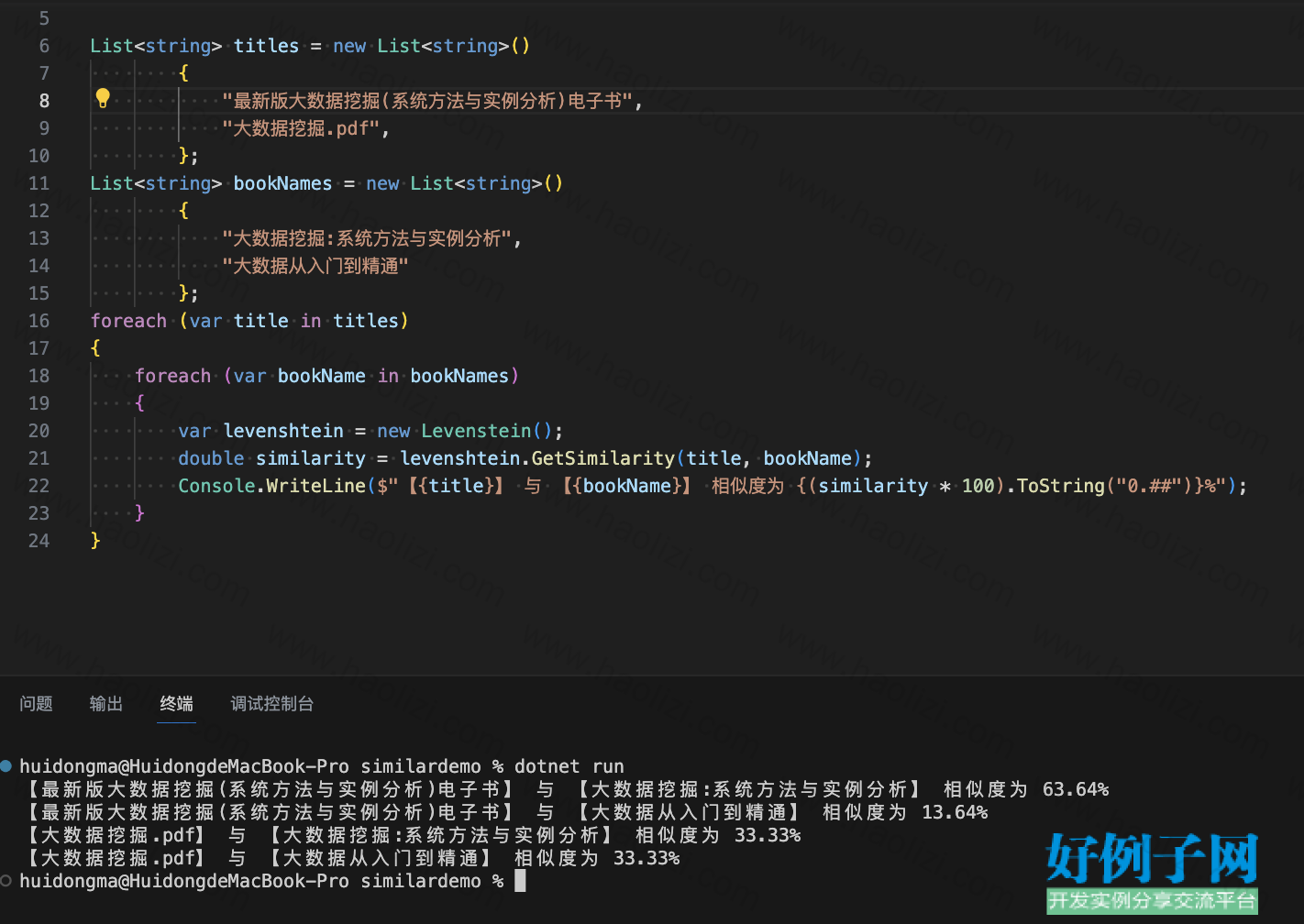Click 'foreach (var bookName' on line 18
Image resolution: width=1304 pixels, height=924 pixels.
[249, 376]
